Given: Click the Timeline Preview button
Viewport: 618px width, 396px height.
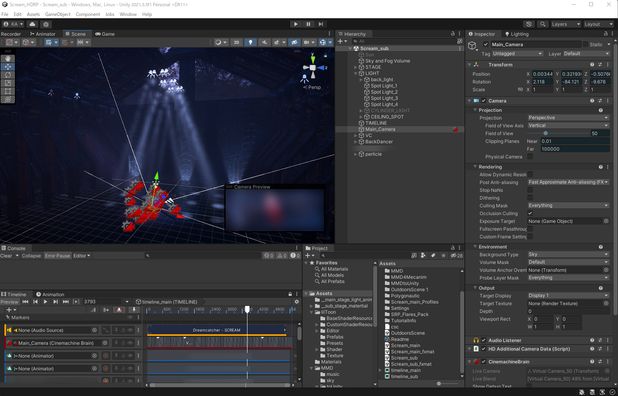Looking at the screenshot, I should click(9, 302).
